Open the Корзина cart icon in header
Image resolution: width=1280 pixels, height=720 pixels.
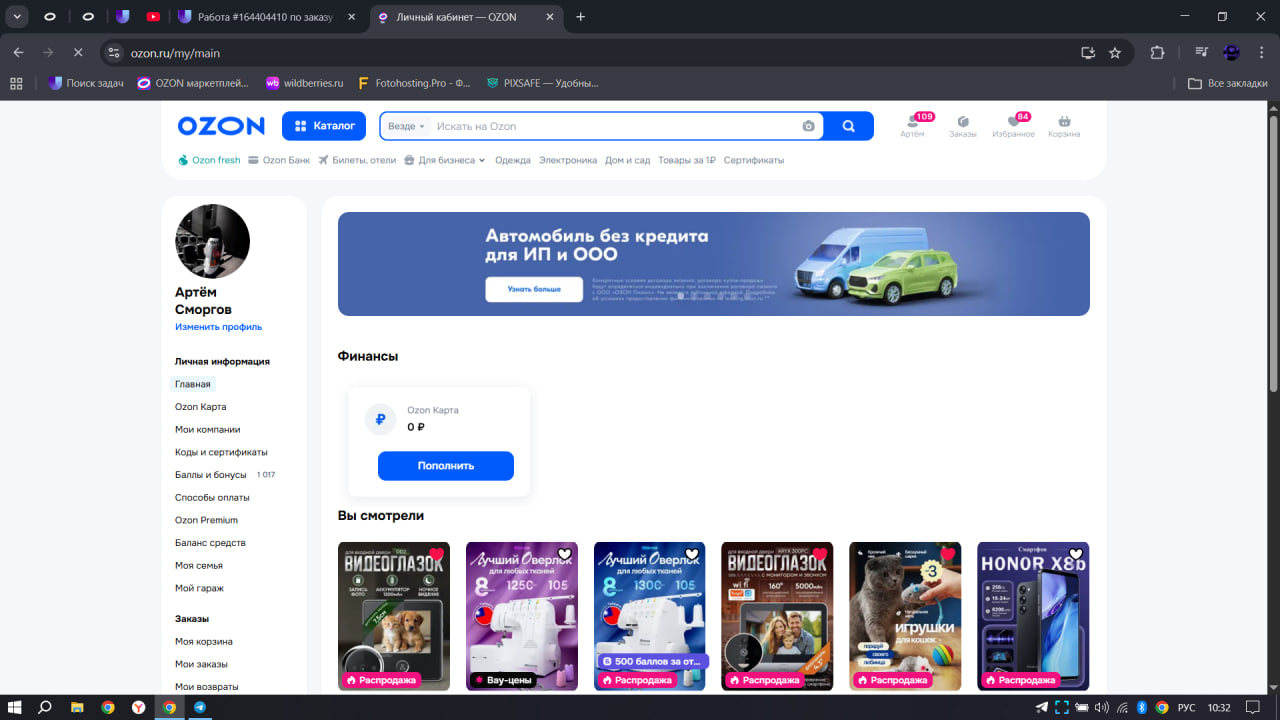pos(1064,126)
